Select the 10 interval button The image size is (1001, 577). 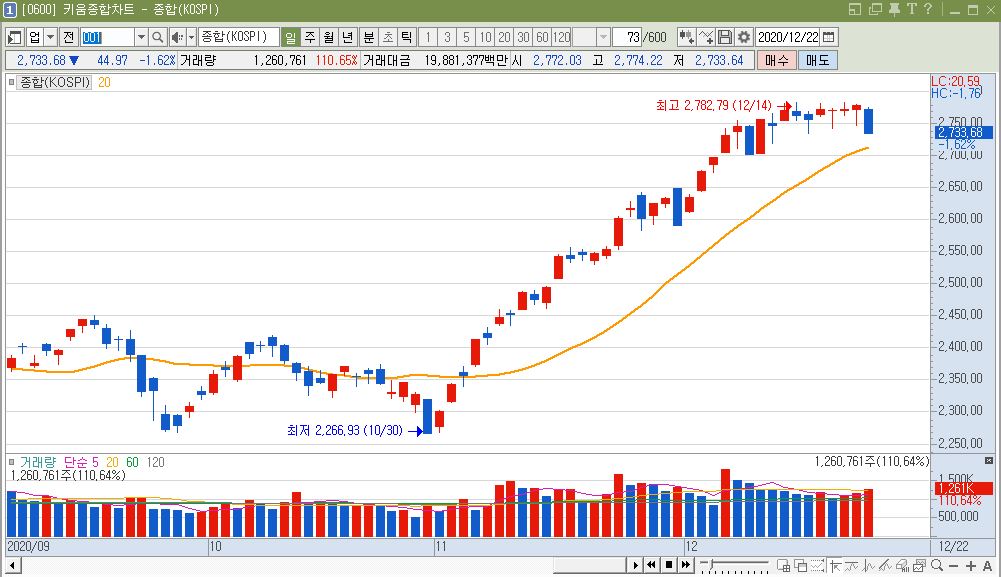click(x=485, y=37)
